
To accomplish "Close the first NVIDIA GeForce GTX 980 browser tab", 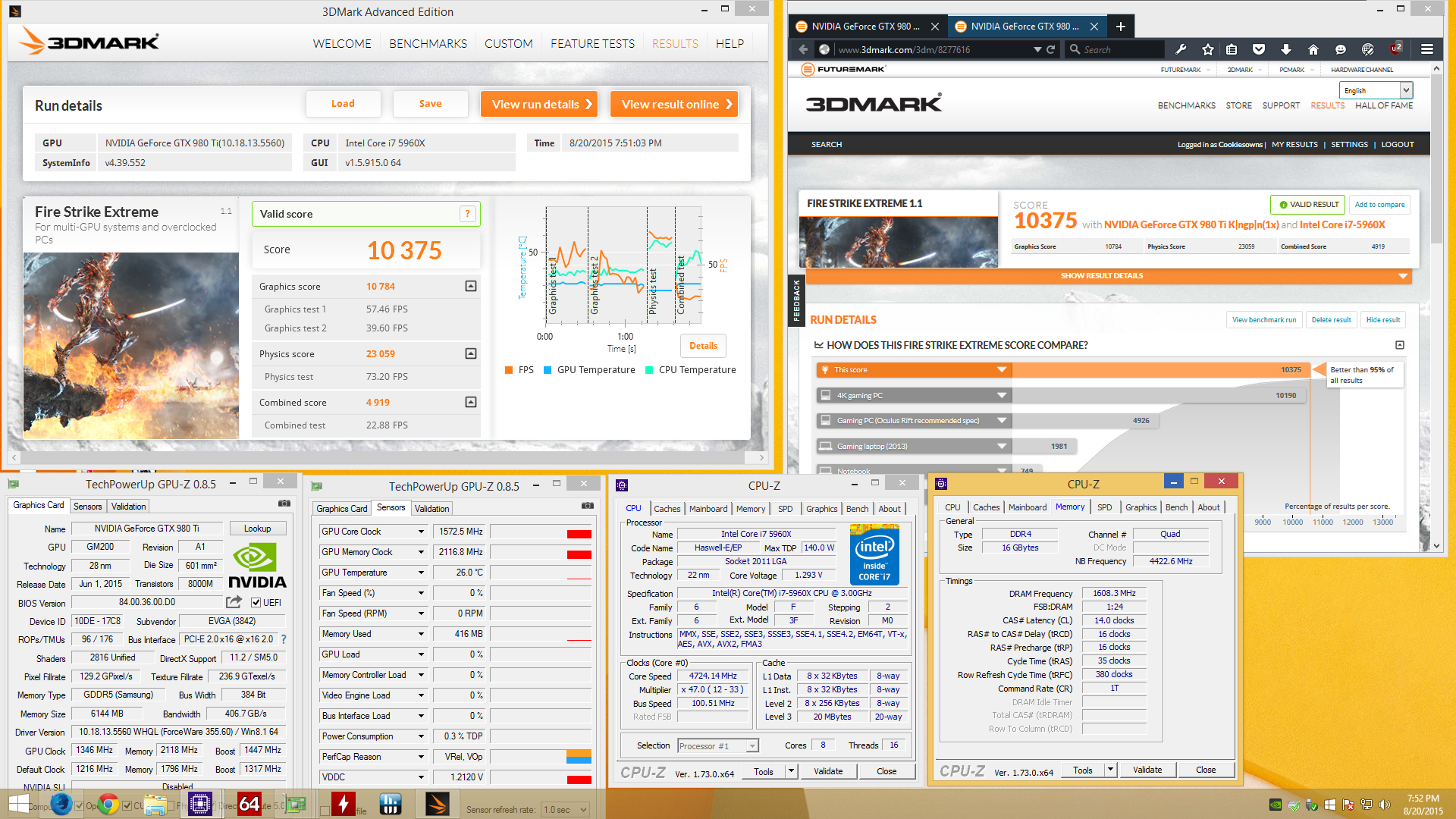I will pos(935,27).
